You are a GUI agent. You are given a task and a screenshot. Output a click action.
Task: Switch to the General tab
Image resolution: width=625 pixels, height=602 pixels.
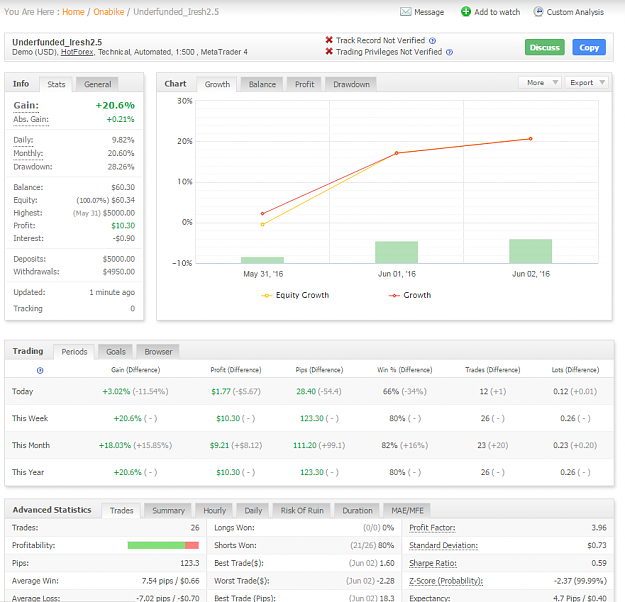[97, 84]
